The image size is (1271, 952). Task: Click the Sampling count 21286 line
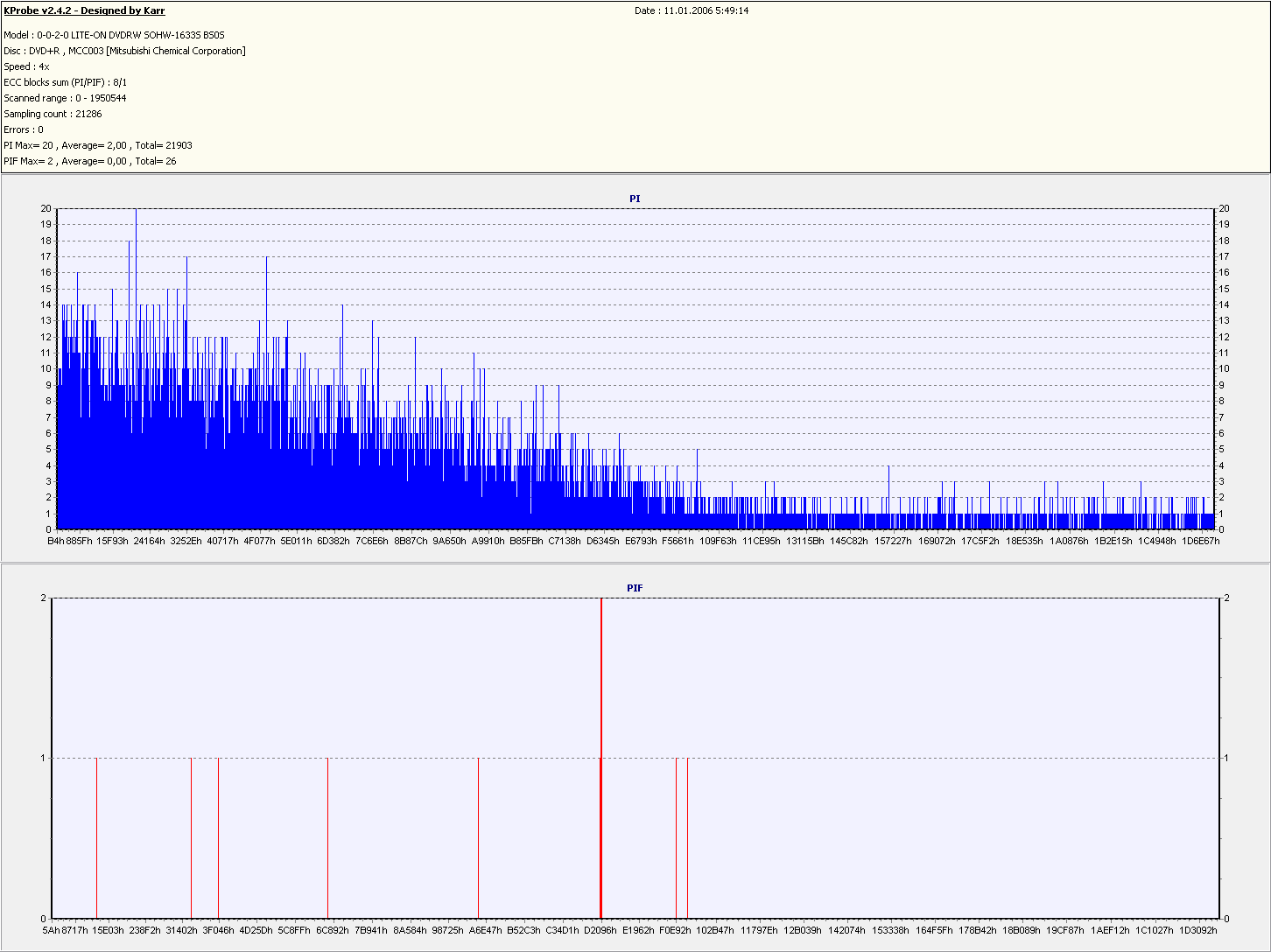53,114
